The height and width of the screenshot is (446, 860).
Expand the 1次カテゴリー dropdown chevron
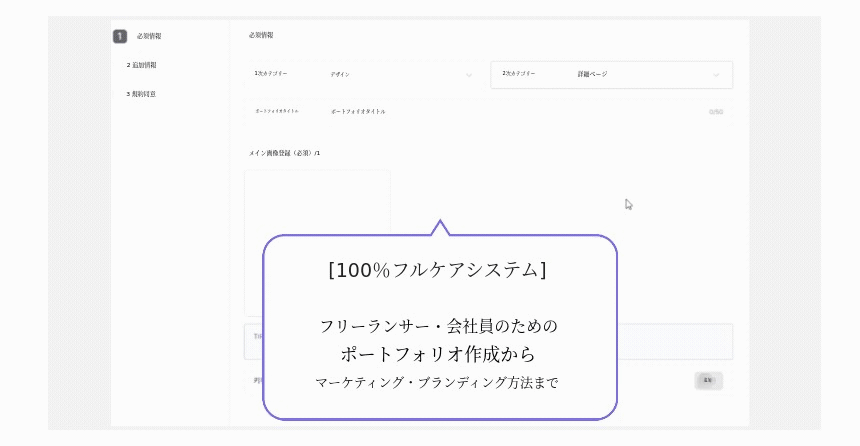(469, 74)
